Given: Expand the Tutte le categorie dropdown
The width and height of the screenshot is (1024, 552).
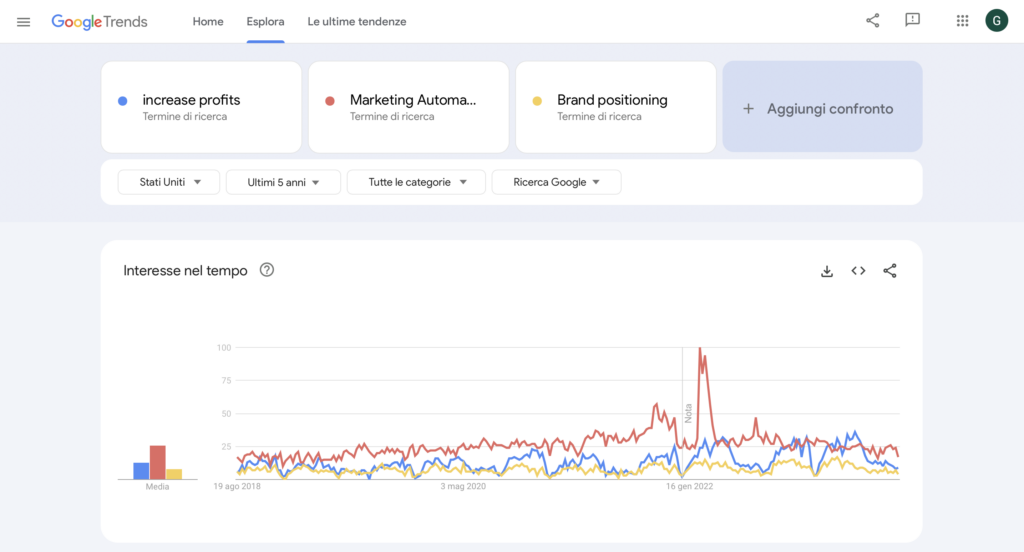Looking at the screenshot, I should tap(415, 182).
